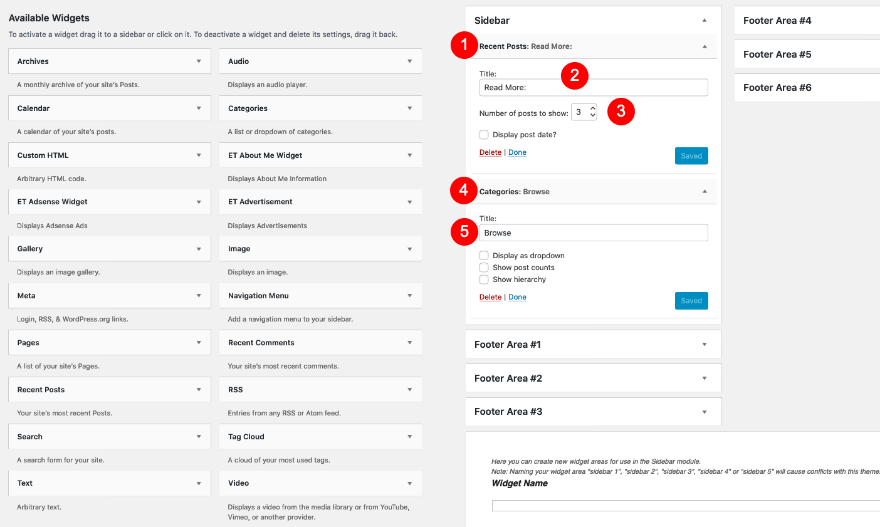
Task: Expand Footer Area #5 panel
Action: (807, 54)
